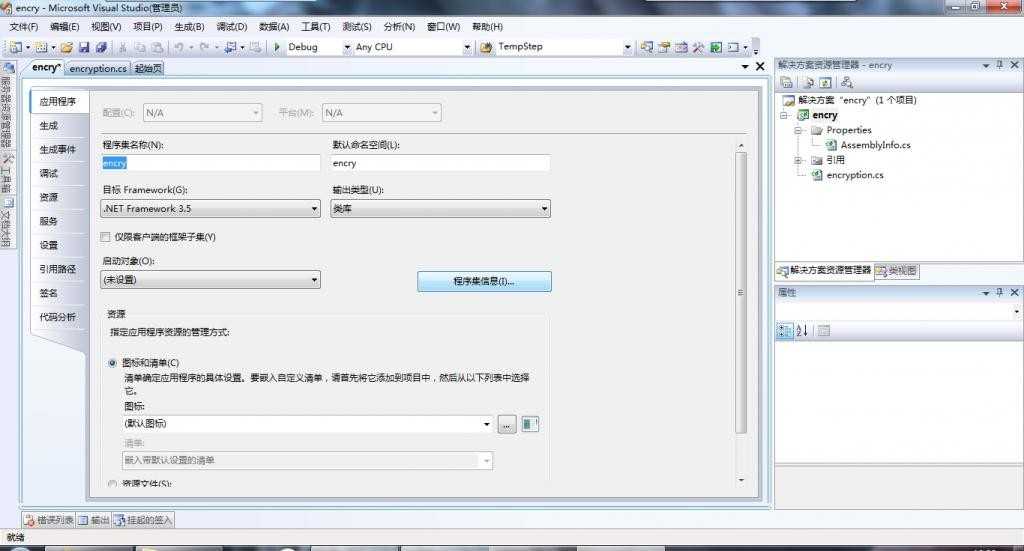Open the TempStep find dropdown
Screen dimensions: 1024x551
coord(627,47)
